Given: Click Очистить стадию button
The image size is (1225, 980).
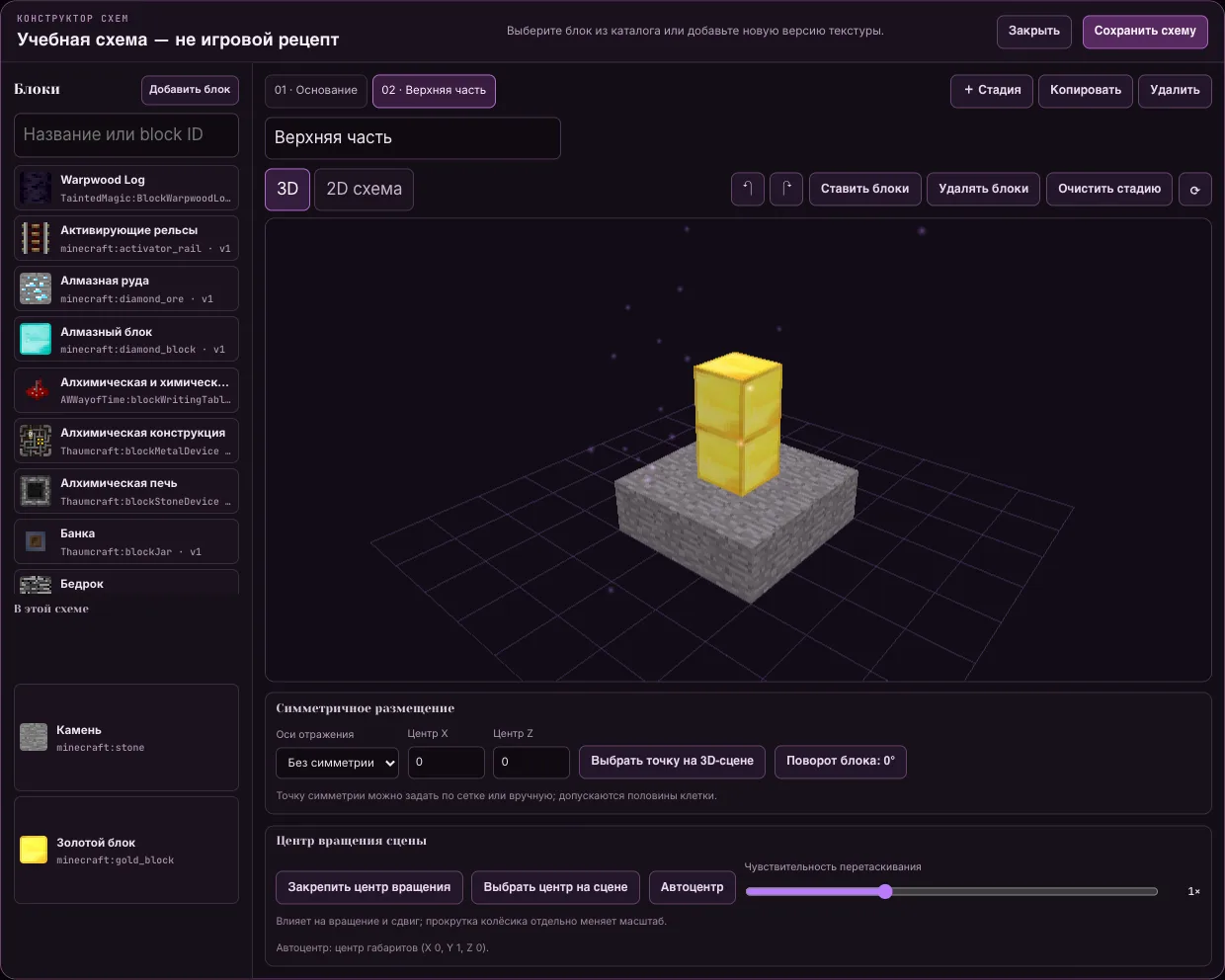Looking at the screenshot, I should 1109,189.
